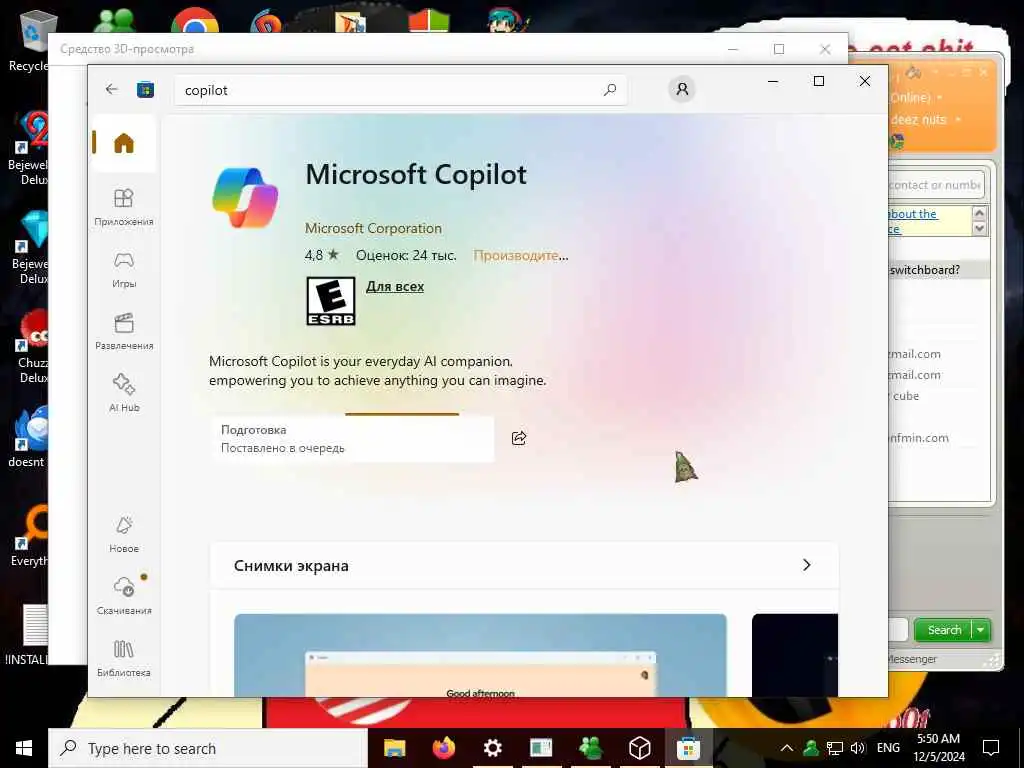Click the Microsoft Store logo icon
Image resolution: width=1024 pixels, height=768 pixels.
145,89
